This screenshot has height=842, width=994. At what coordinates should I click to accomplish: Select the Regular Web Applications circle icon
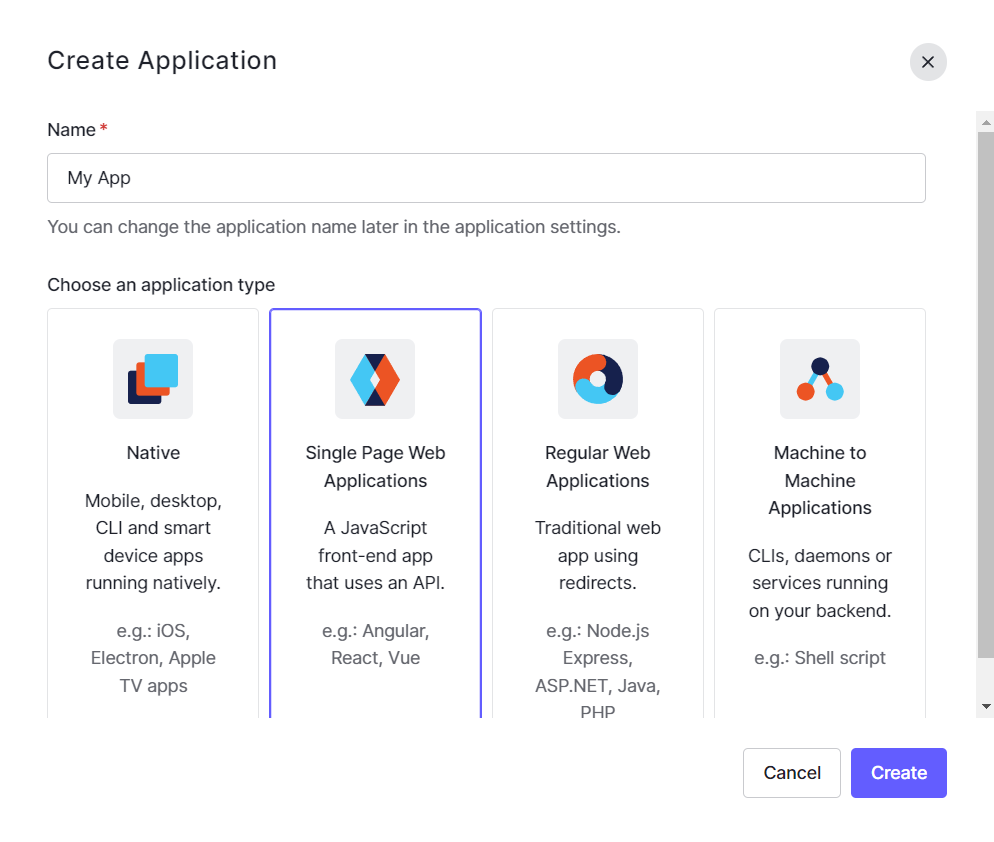click(597, 379)
